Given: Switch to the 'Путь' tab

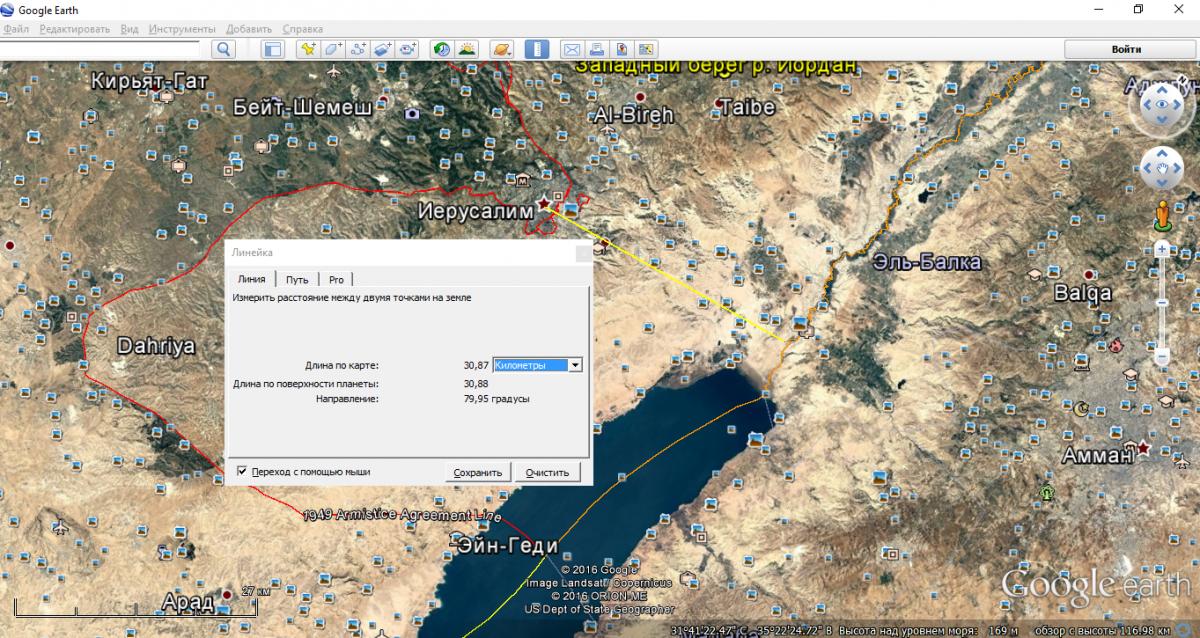Looking at the screenshot, I should (297, 280).
